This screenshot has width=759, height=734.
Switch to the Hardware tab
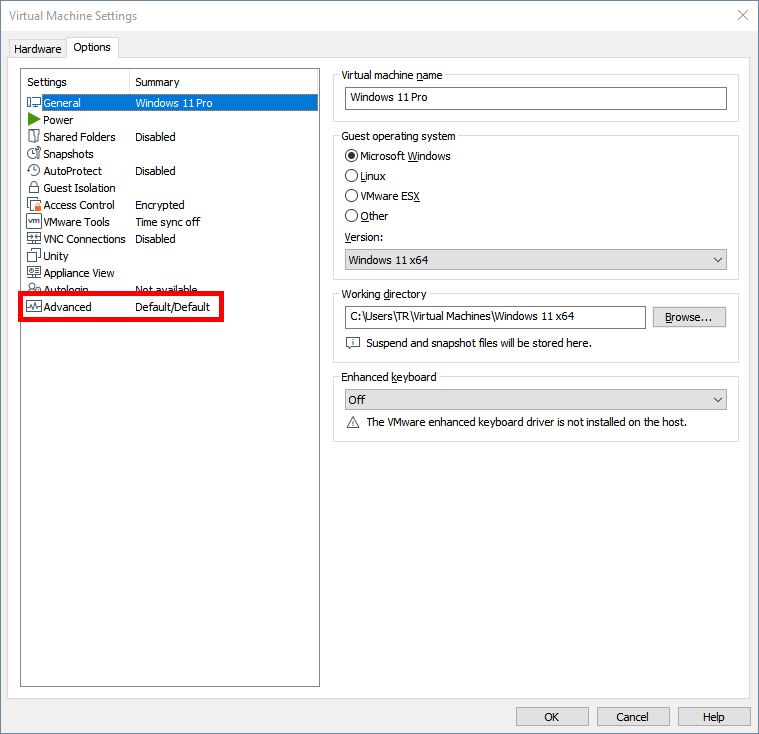pos(38,49)
